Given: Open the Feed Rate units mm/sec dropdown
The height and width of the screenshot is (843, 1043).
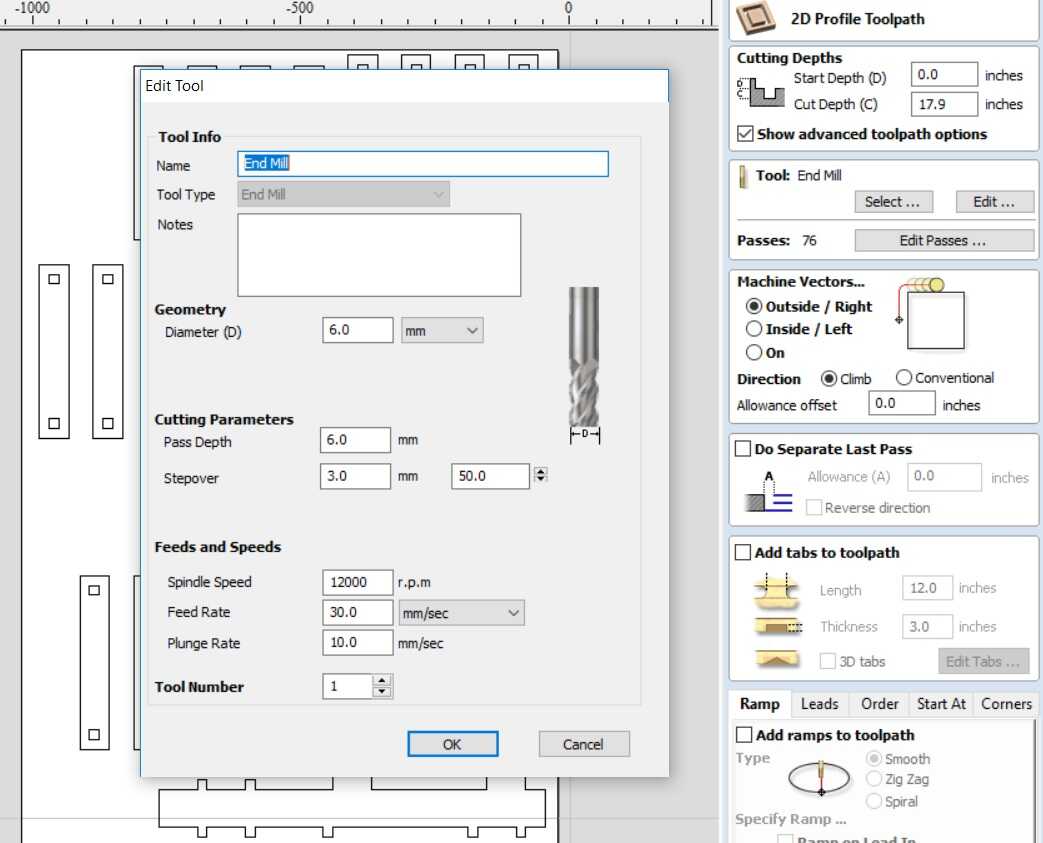Looking at the screenshot, I should (x=461, y=613).
